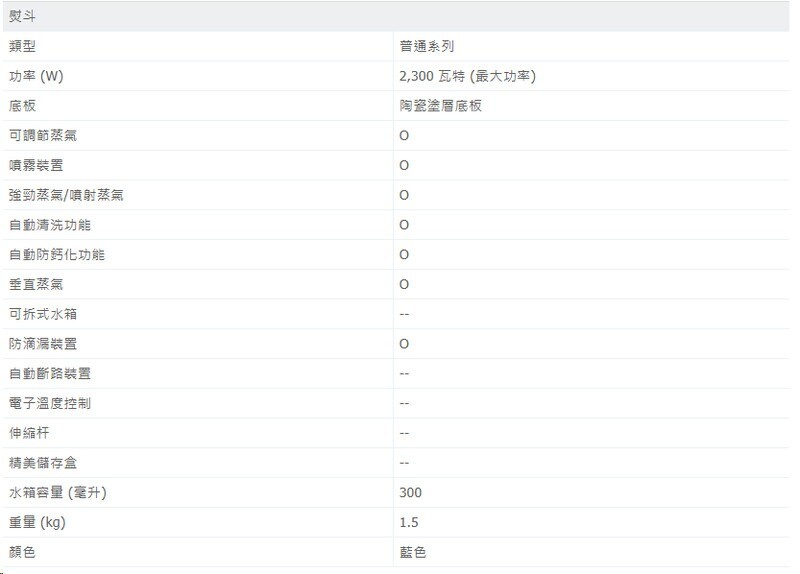Select the 防滴漏裝置 label

coord(42,344)
